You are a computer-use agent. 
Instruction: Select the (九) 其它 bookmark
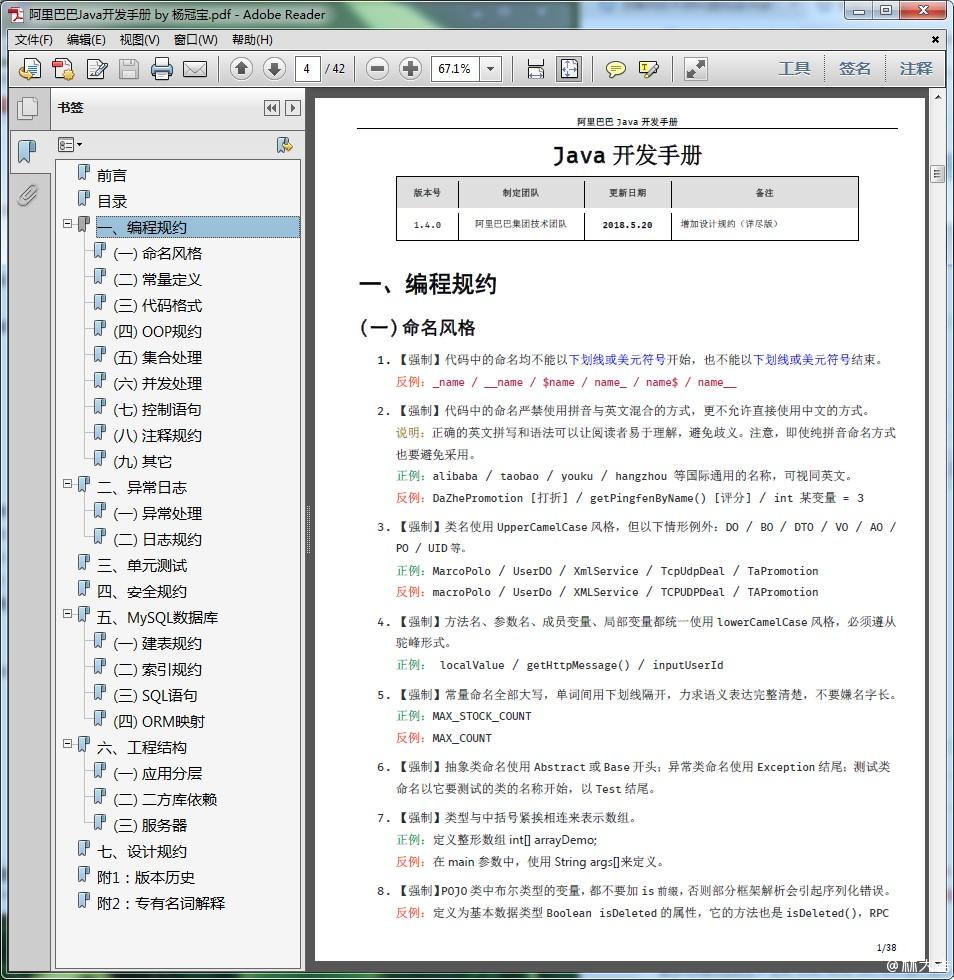pos(143,461)
